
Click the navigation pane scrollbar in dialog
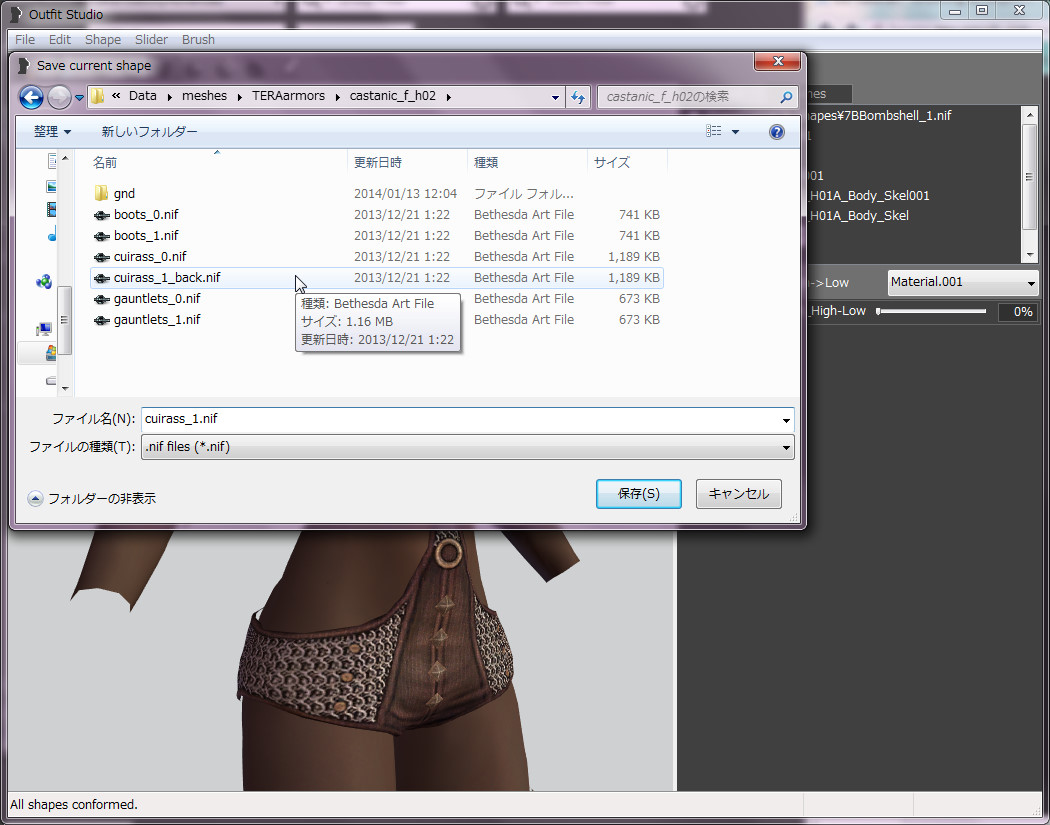[x=65, y=273]
